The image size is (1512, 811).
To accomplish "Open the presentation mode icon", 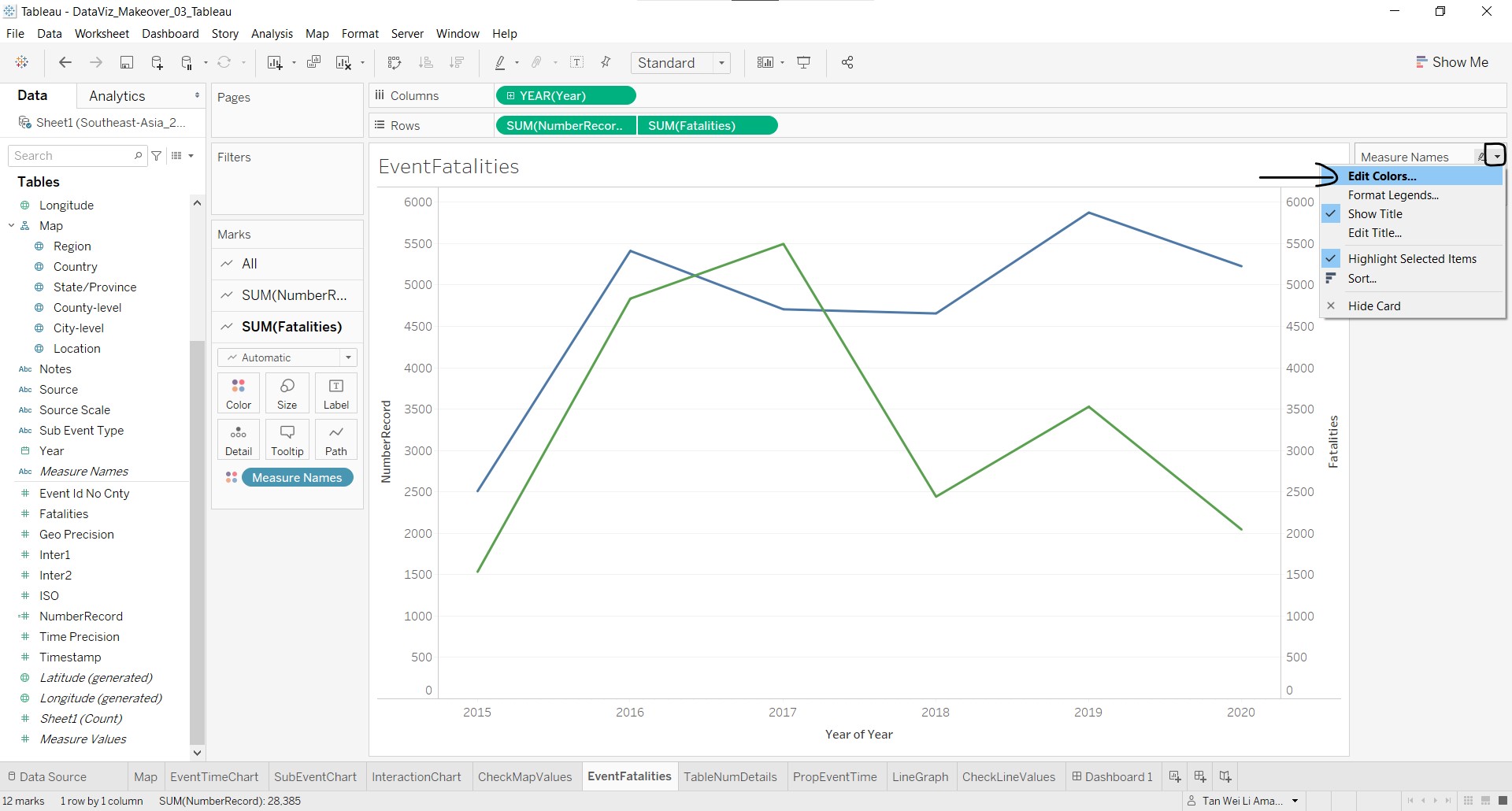I will 804,63.
